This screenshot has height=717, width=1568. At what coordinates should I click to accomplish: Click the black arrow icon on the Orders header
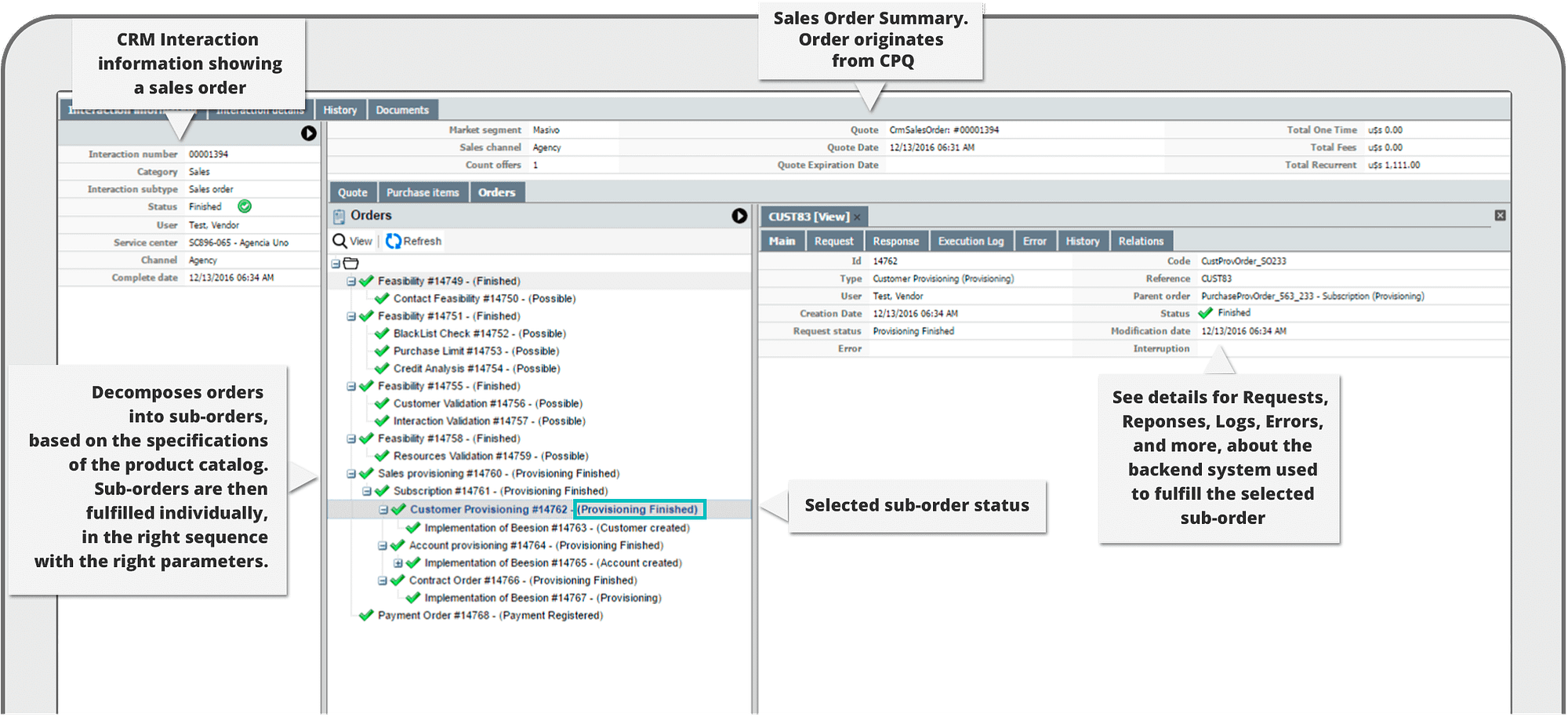click(738, 215)
